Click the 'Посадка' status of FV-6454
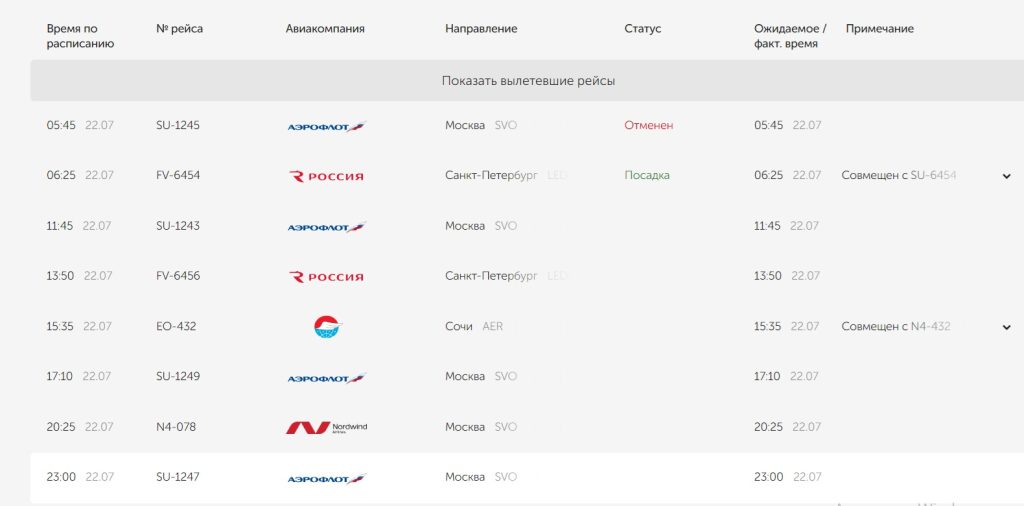The width and height of the screenshot is (1024, 506). [x=647, y=175]
